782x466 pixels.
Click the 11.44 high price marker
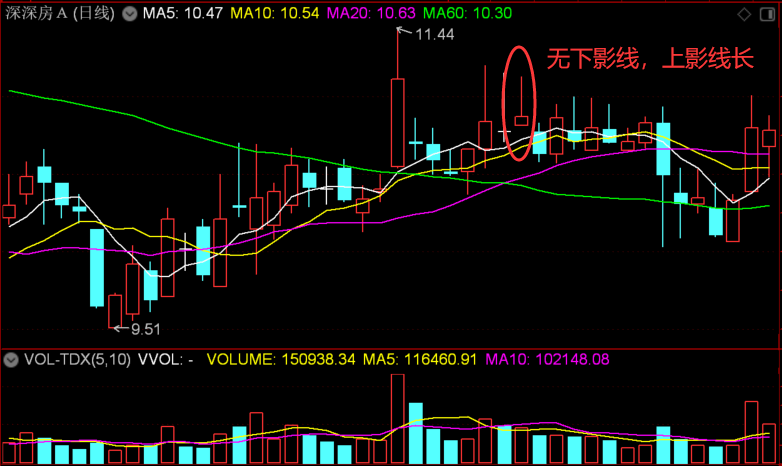[434, 34]
